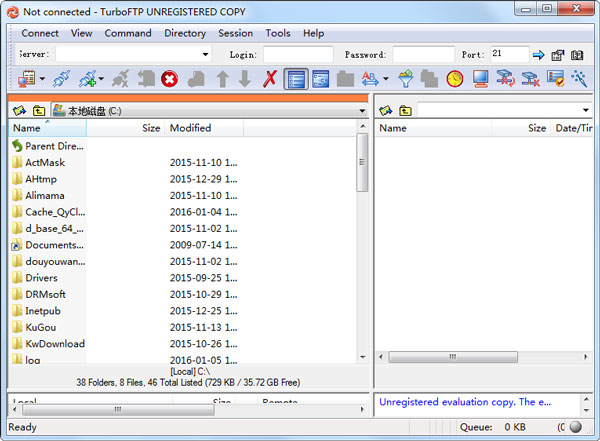This screenshot has height=441, width=600.
Task: Open the Session menu
Action: (x=236, y=33)
